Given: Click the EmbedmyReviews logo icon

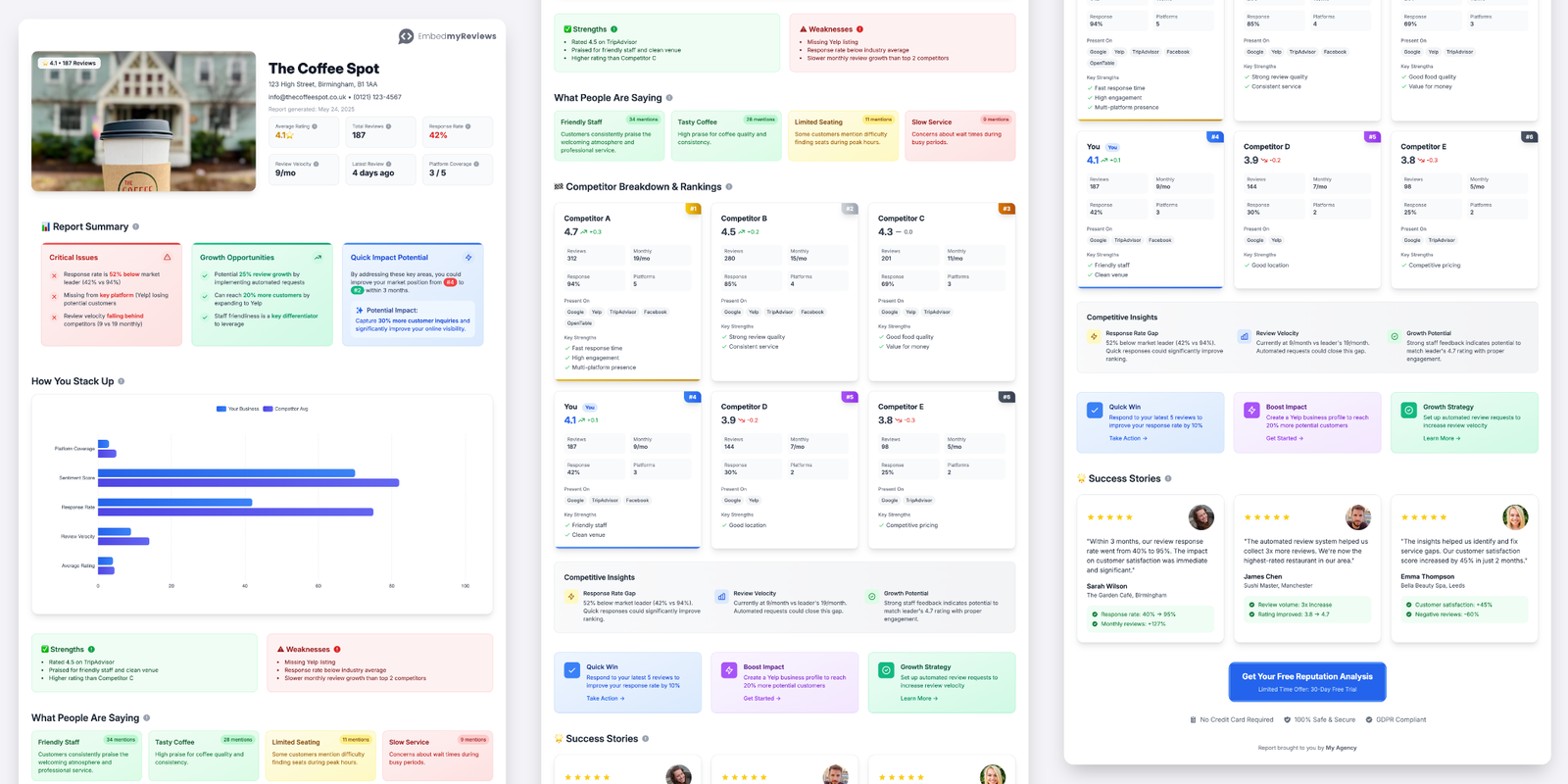Looking at the screenshot, I should 406,36.
